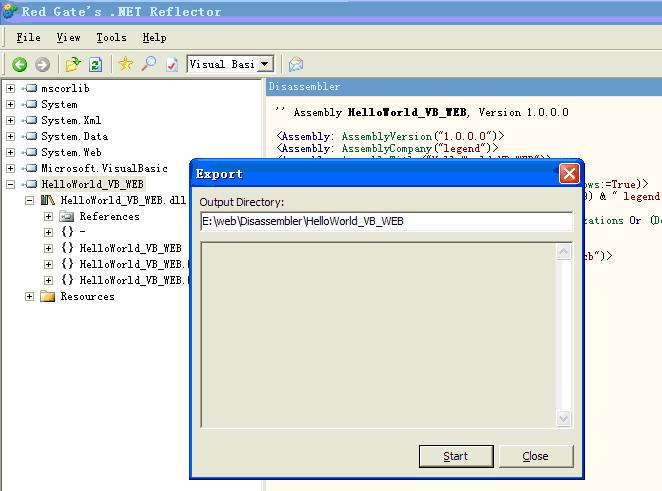This screenshot has width=662, height=491.
Task: Close the Export dialog with X
Action: [x=569, y=174]
